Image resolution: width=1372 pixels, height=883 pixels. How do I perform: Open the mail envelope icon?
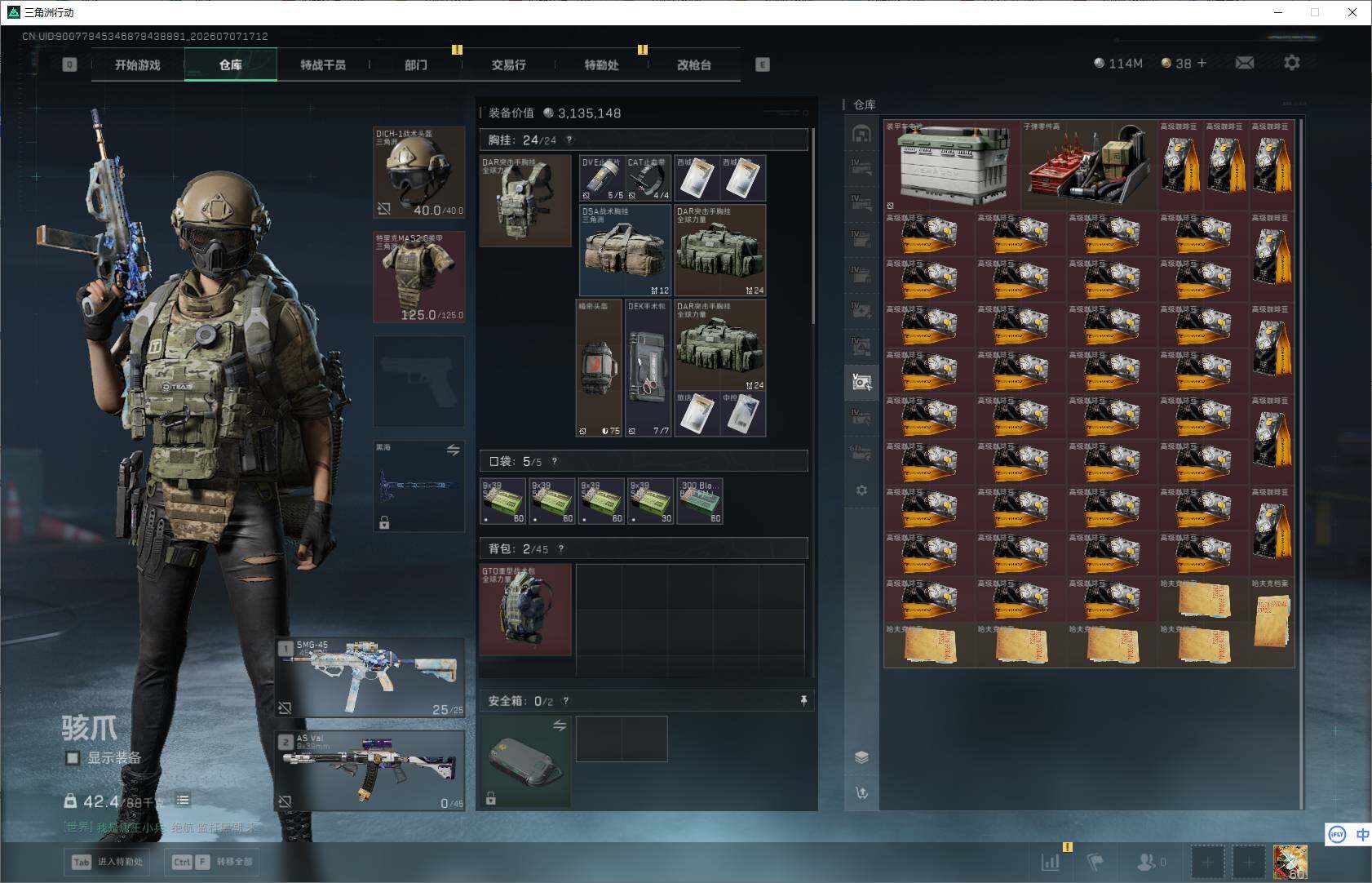click(x=1245, y=63)
